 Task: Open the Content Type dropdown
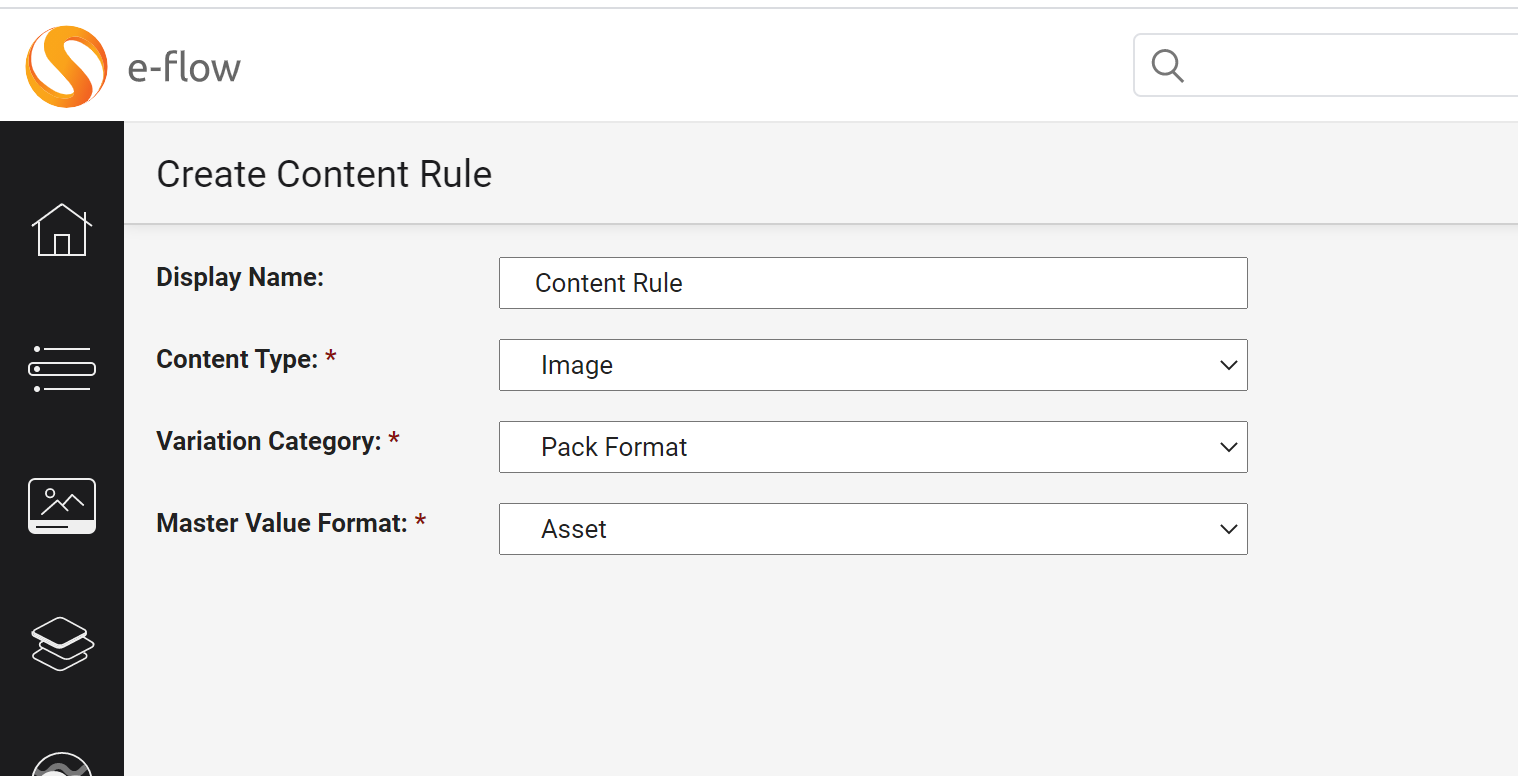[873, 365]
